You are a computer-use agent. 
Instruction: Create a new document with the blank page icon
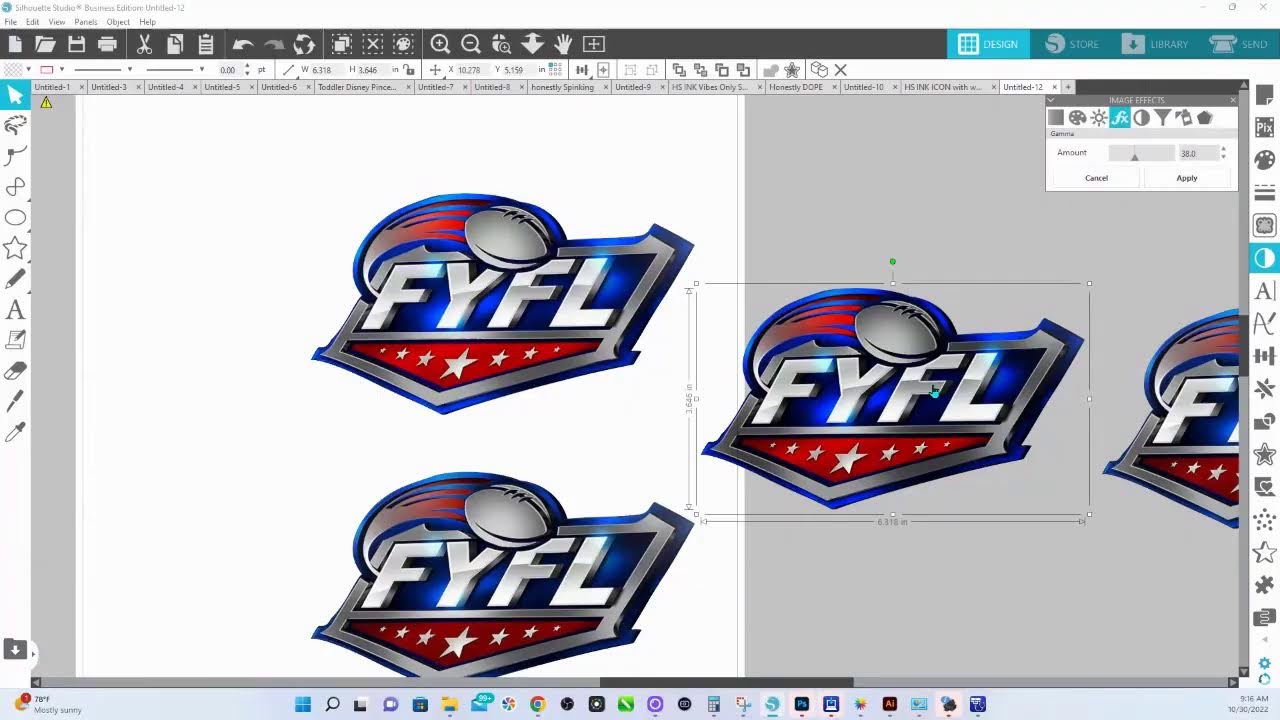pyautogui.click(x=15, y=44)
